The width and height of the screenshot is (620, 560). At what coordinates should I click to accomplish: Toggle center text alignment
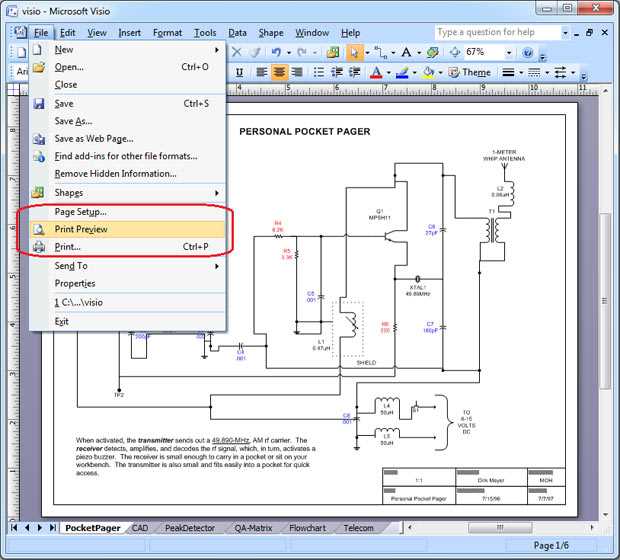pos(279,72)
